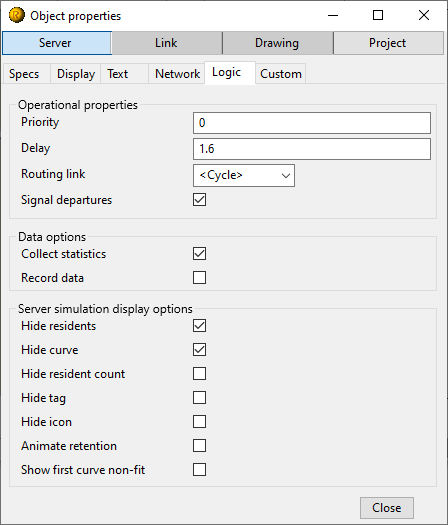This screenshot has height=525, width=448.
Task: Select the Network sub-tab
Action: [177, 74]
